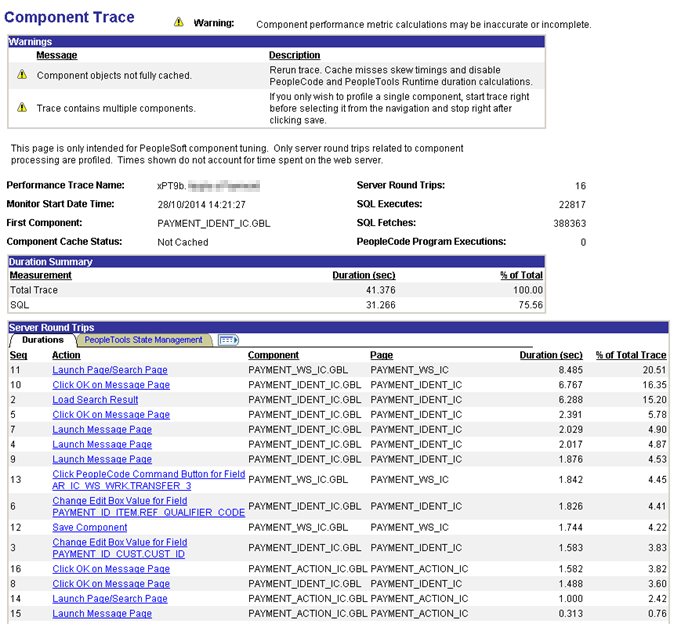The width and height of the screenshot is (679, 624).
Task: Select the first component value PAYMENT_IDENT_IC.GBL
Action: pyautogui.click(x=214, y=224)
